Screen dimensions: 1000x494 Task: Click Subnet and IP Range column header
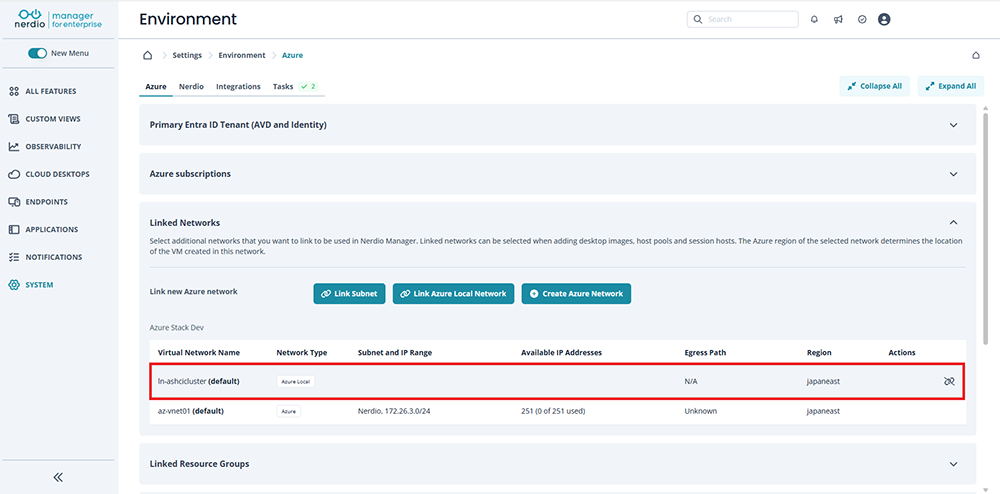[x=395, y=352]
